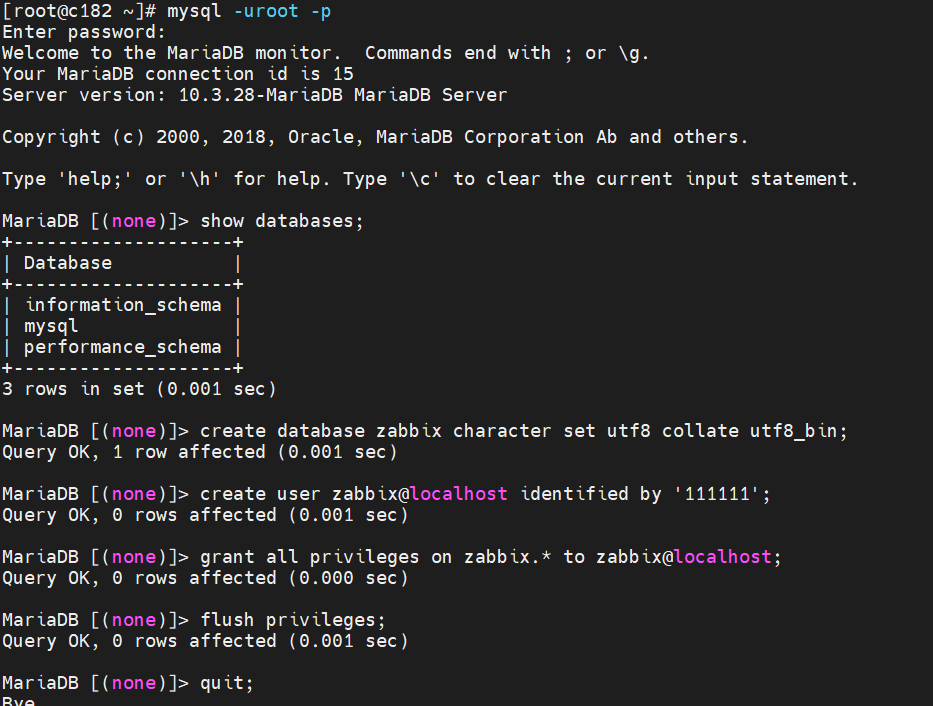The width and height of the screenshot is (933, 706).
Task: Click the "Database" column header
Action: tap(68, 263)
